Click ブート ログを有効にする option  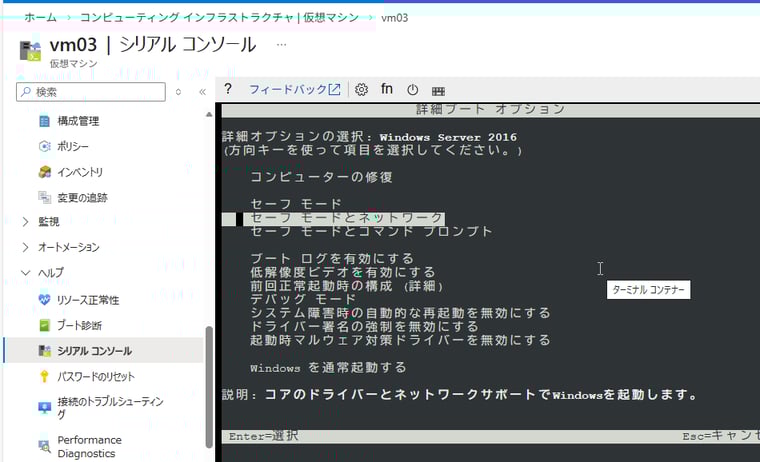pyautogui.click(x=332, y=258)
